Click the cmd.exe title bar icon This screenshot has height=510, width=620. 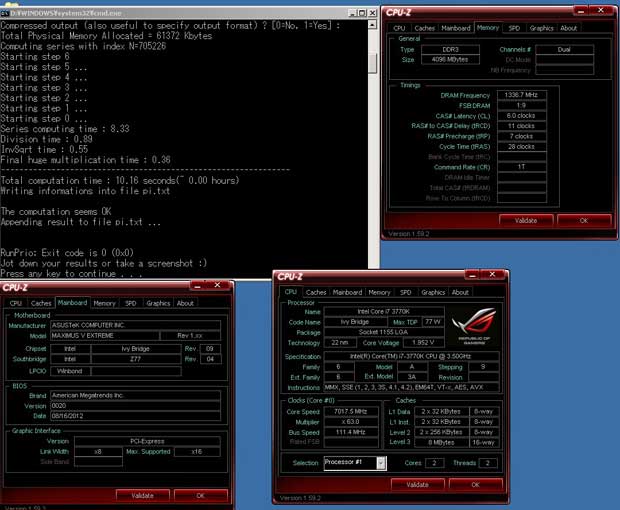click(4, 13)
